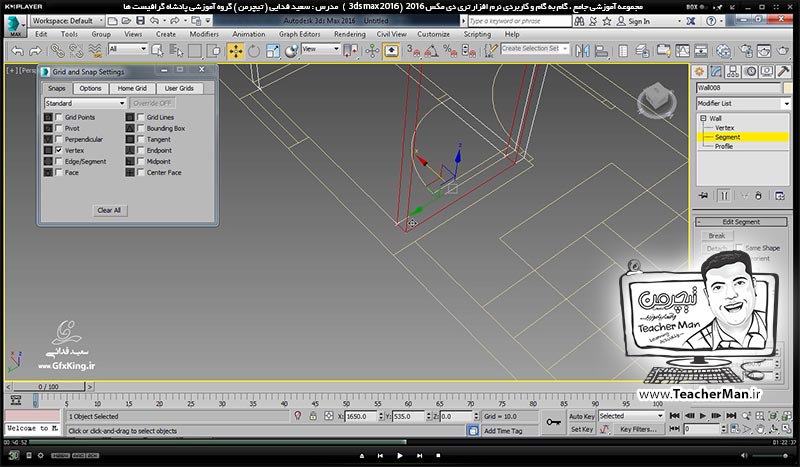Open the Material Editor icon
800x467 pixels.
click(723, 51)
